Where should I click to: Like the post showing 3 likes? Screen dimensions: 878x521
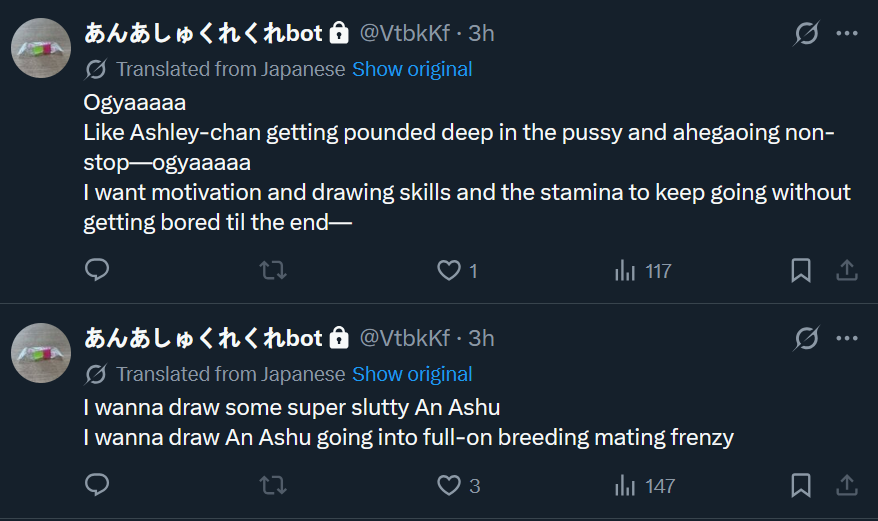click(x=450, y=485)
